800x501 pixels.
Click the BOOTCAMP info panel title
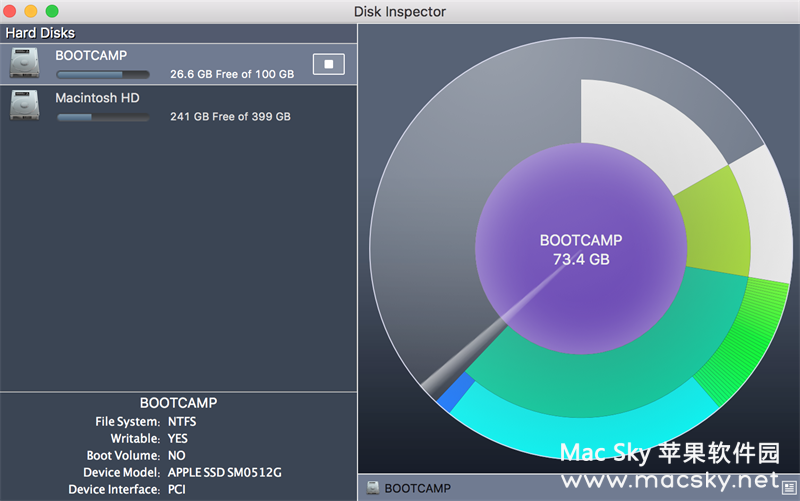coord(179,403)
